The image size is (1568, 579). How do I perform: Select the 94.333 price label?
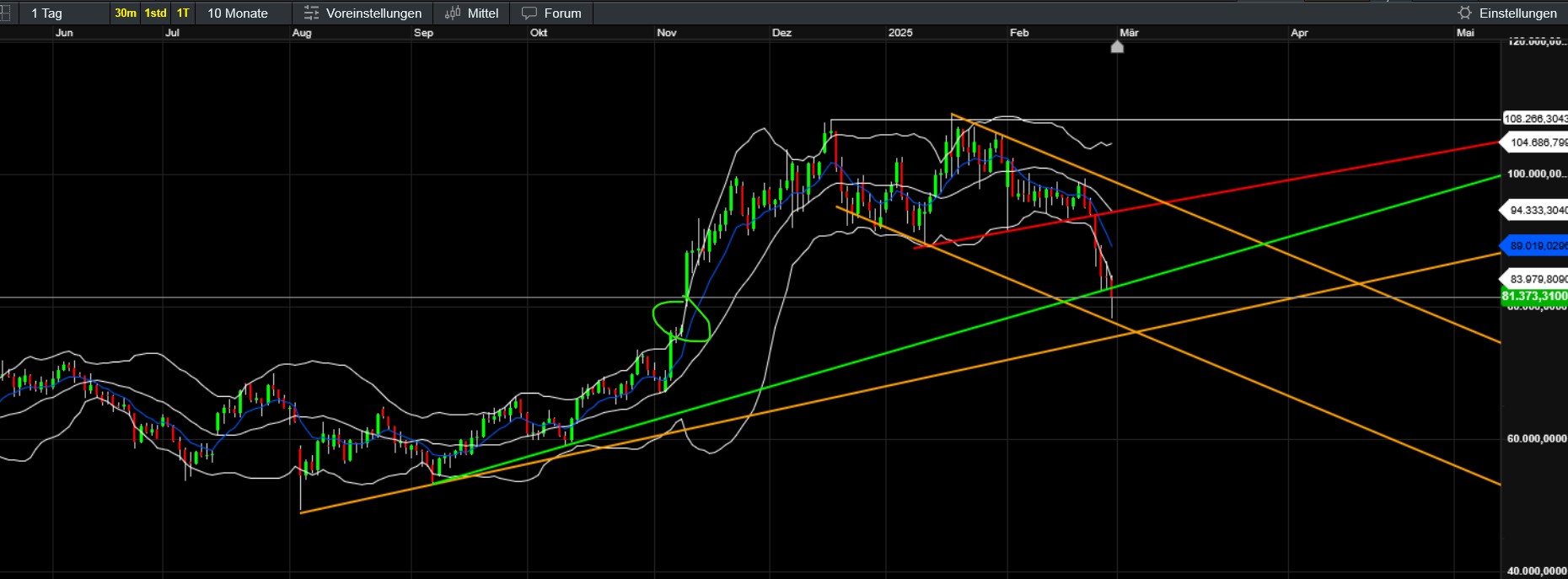(1535, 211)
